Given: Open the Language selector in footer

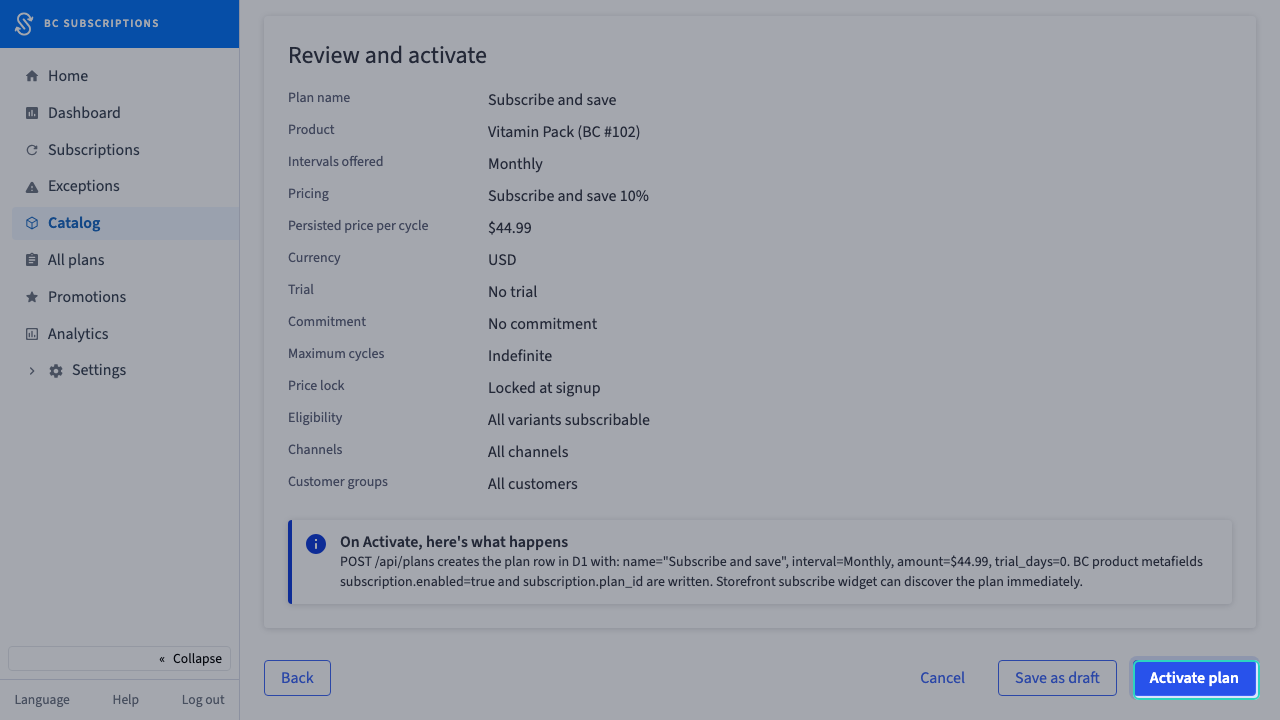Looking at the screenshot, I should 42,700.
